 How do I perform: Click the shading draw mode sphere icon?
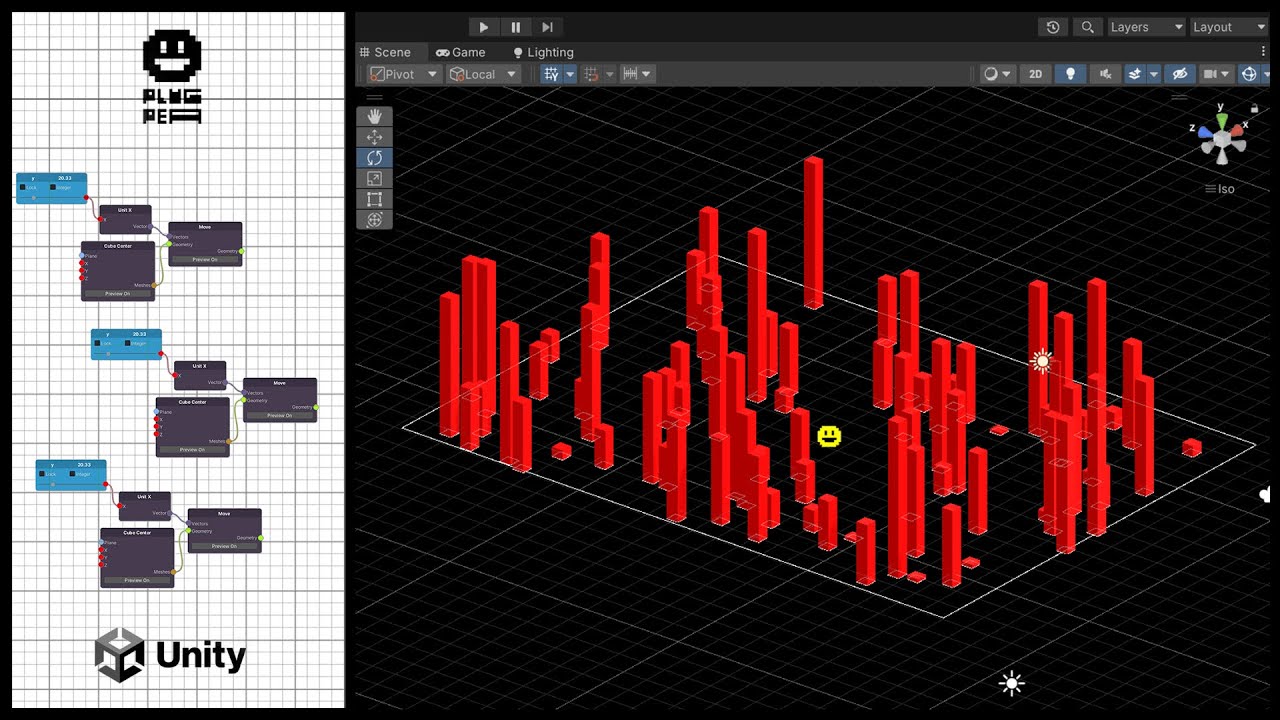point(991,74)
